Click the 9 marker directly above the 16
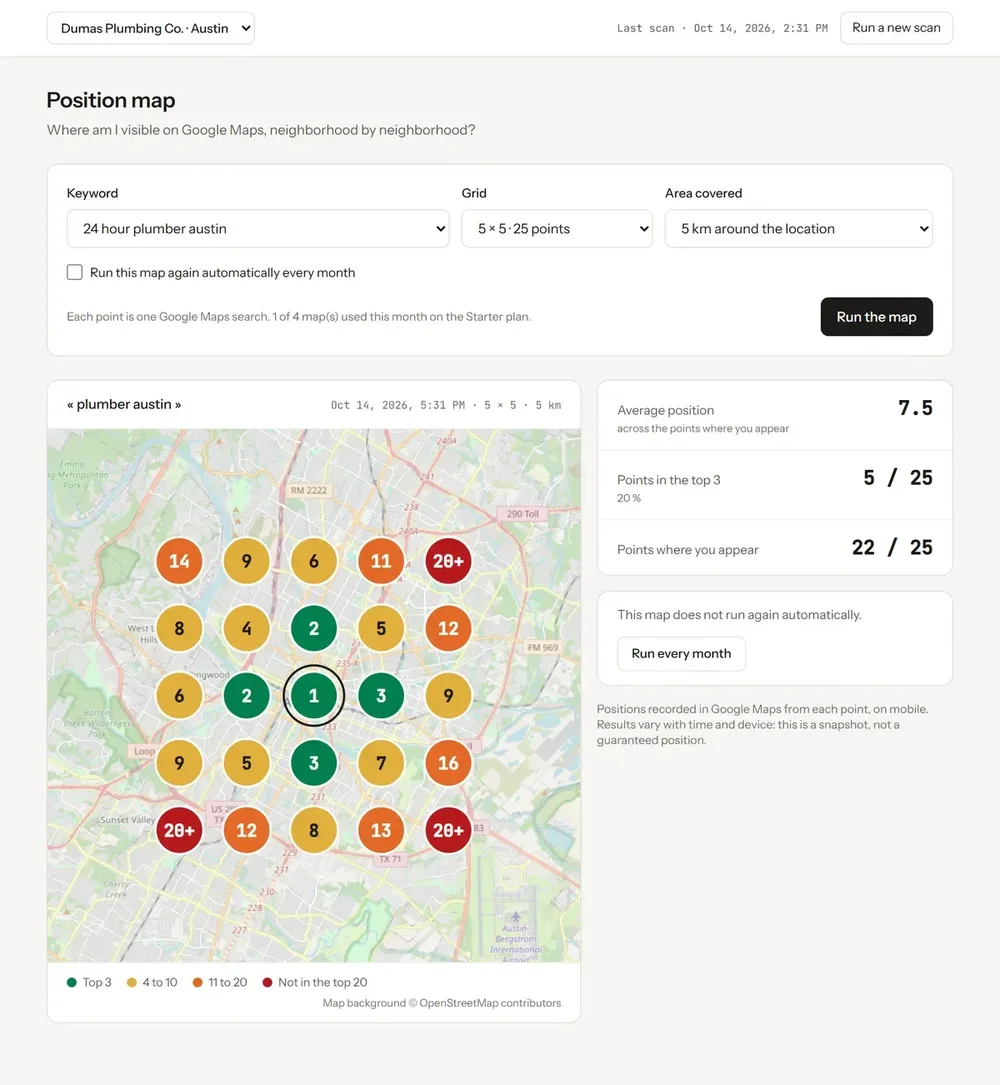 (x=448, y=695)
